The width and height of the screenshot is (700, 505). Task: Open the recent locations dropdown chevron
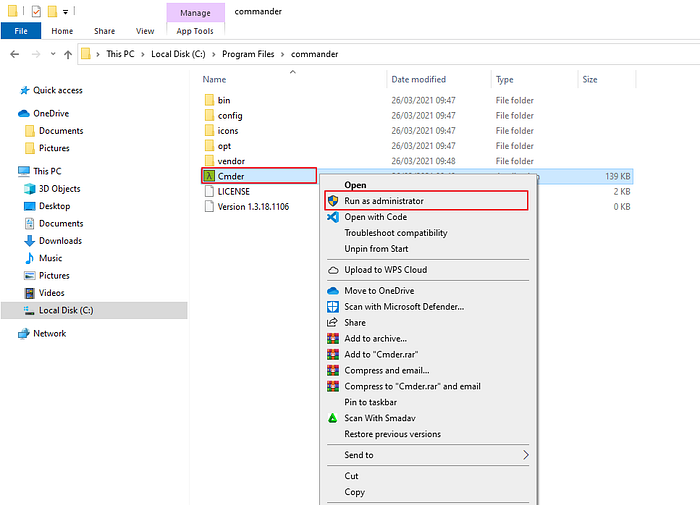pyautogui.click(x=53, y=54)
